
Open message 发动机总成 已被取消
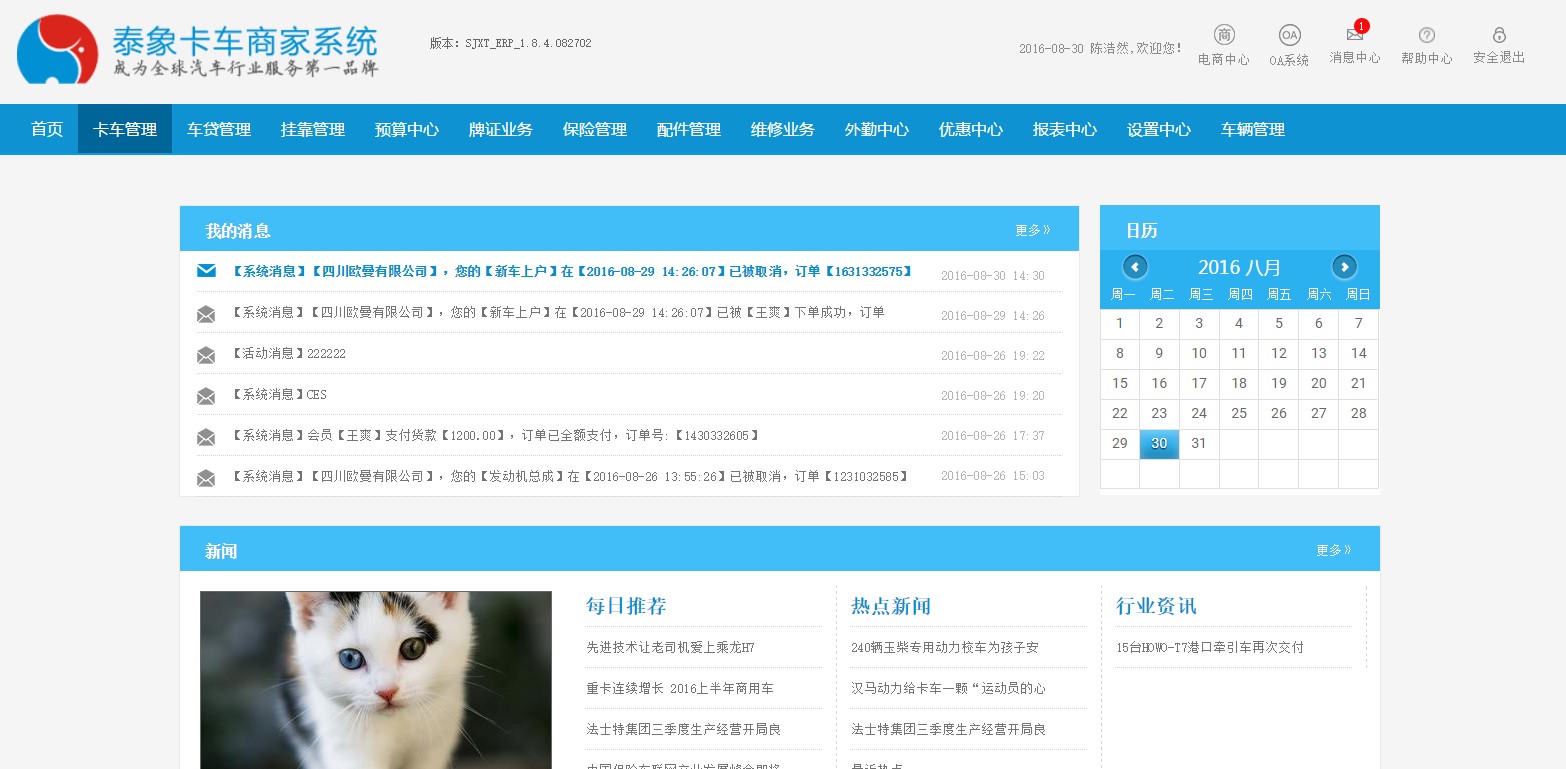click(x=570, y=476)
